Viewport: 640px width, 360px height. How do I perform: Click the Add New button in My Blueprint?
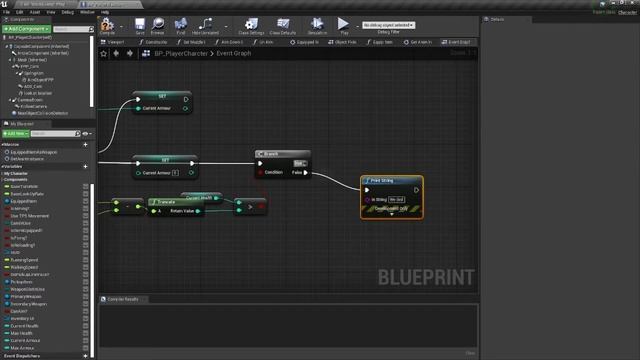tap(16, 133)
